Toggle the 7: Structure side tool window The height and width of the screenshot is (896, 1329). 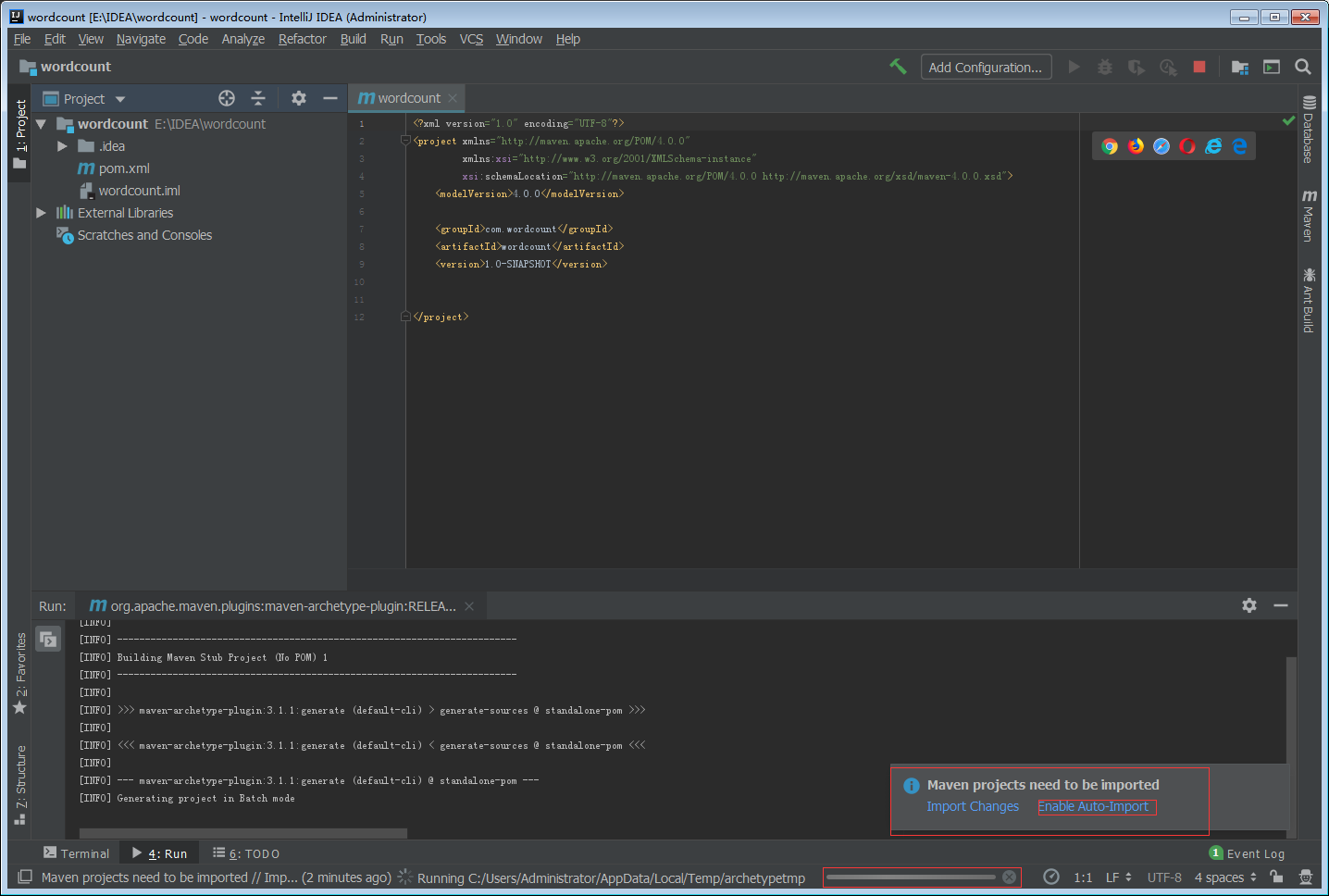[x=20, y=784]
